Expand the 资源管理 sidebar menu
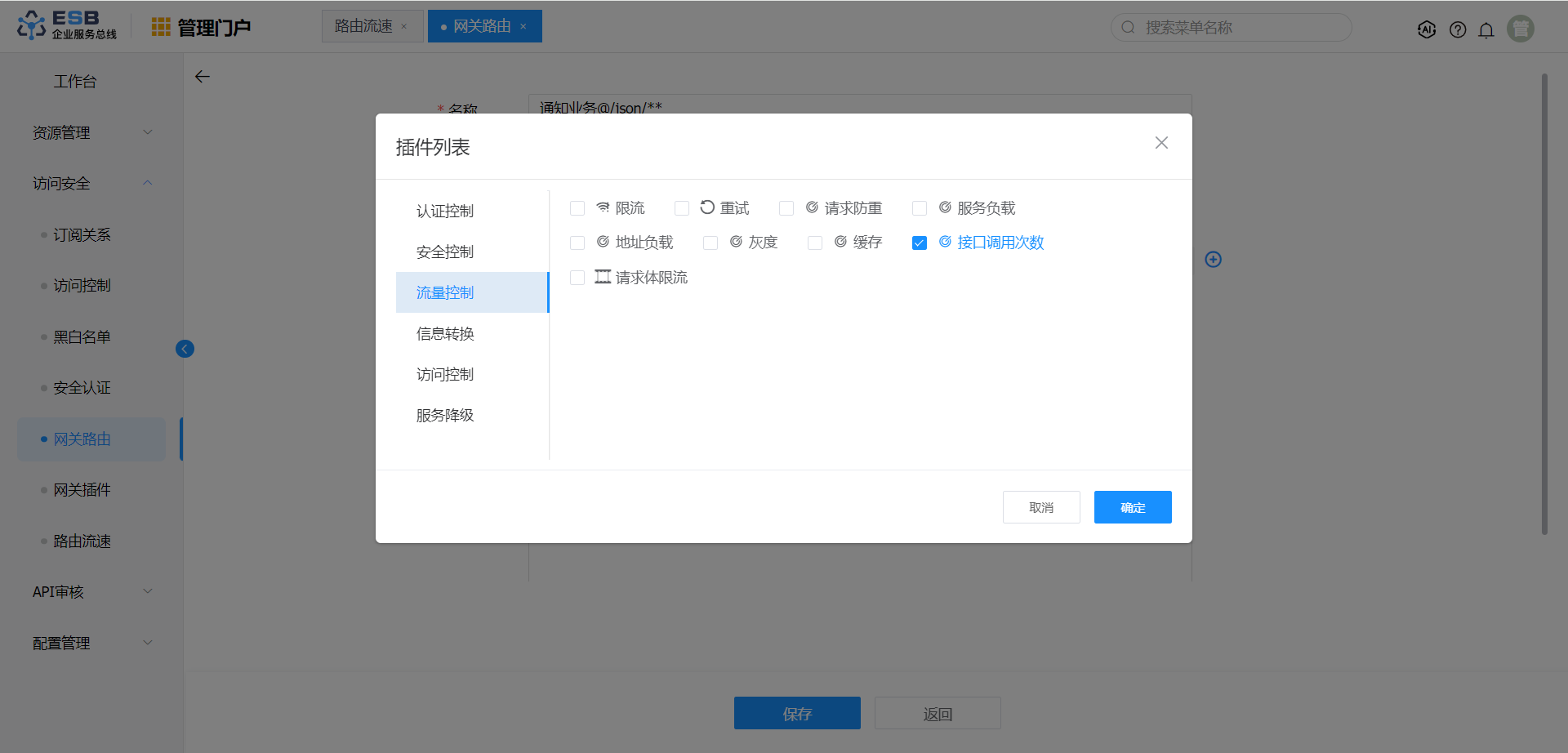The image size is (1568, 753). pos(91,132)
